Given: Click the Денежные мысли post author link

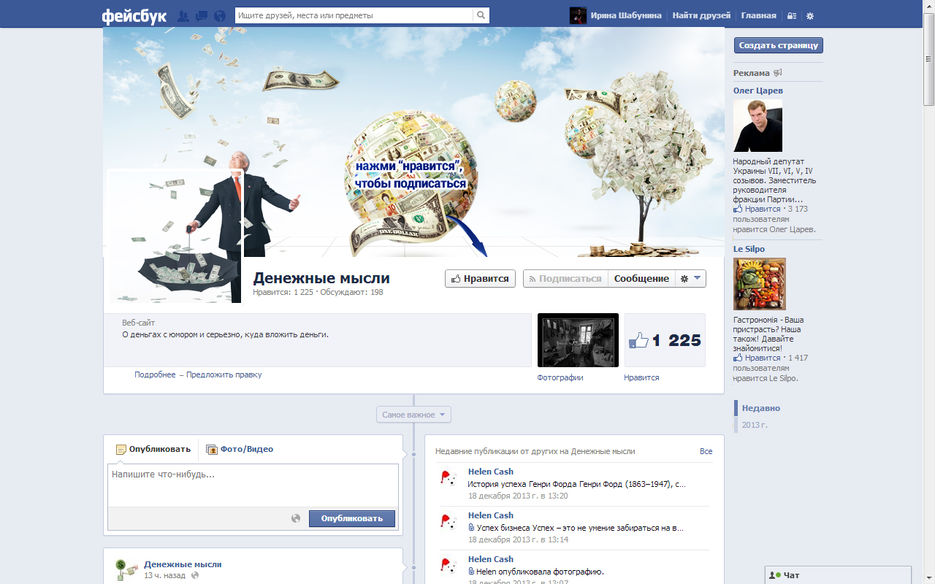Looking at the screenshot, I should [182, 564].
